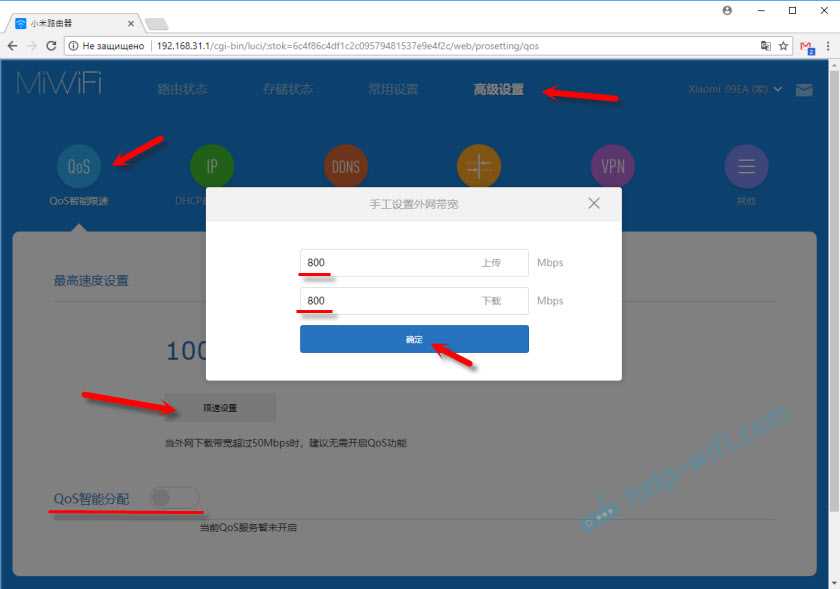Click the scrollbar down arrow
The image size is (840, 589).
(834, 583)
